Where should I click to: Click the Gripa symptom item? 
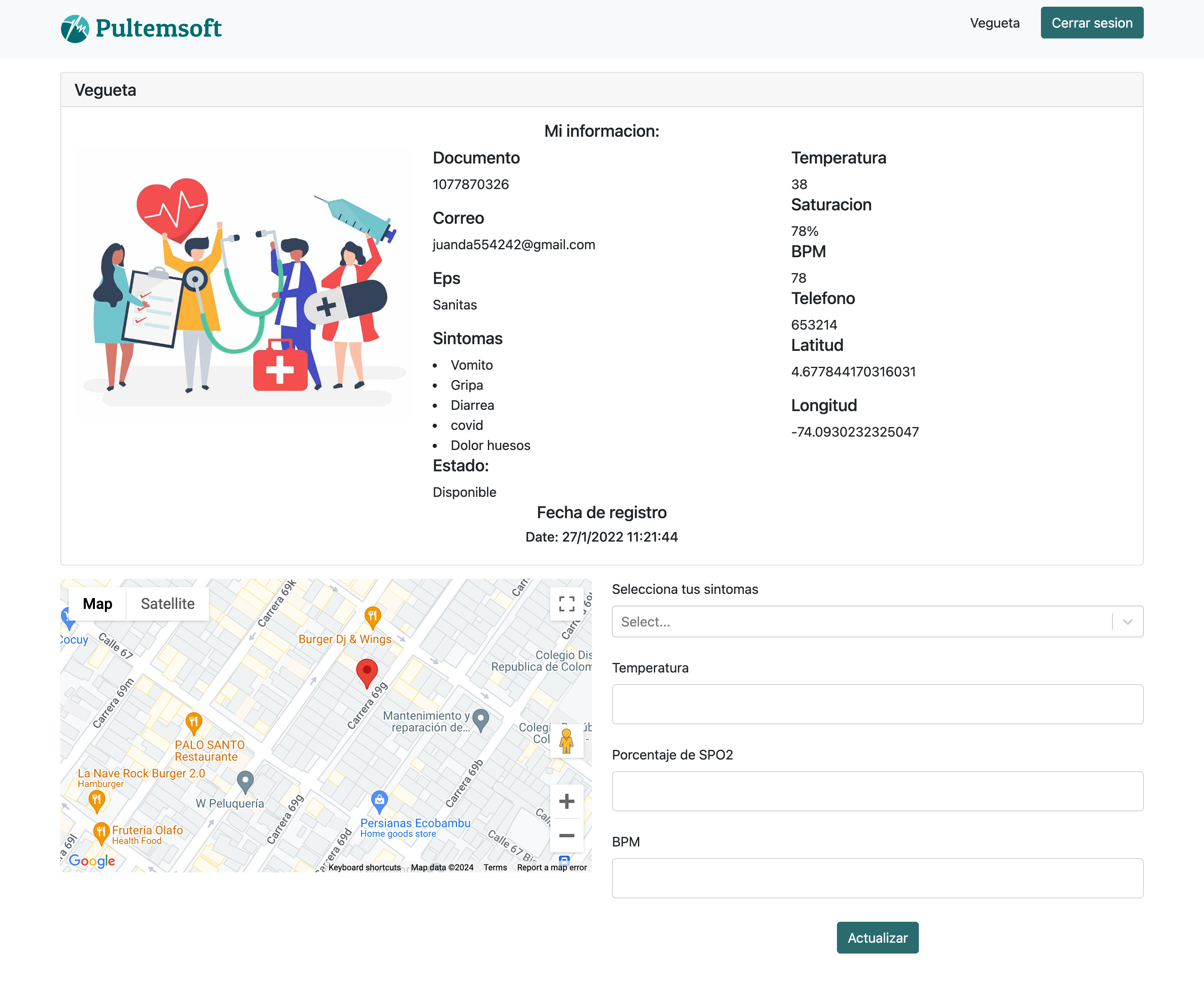467,386
